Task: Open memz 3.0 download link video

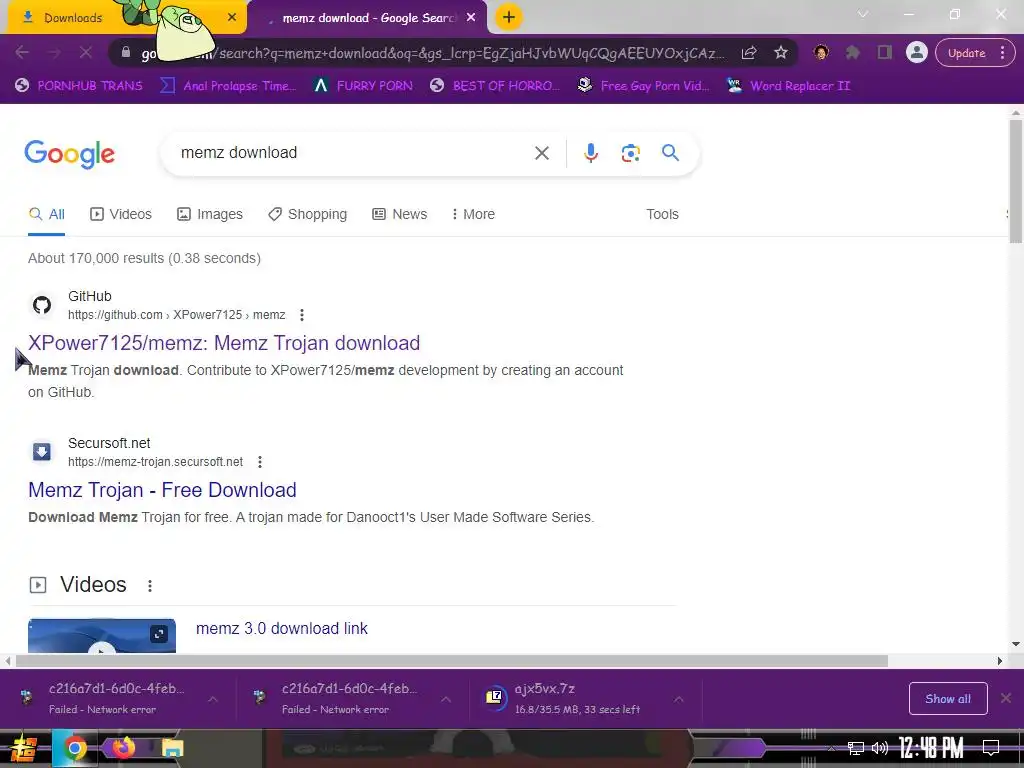Action: tap(281, 628)
